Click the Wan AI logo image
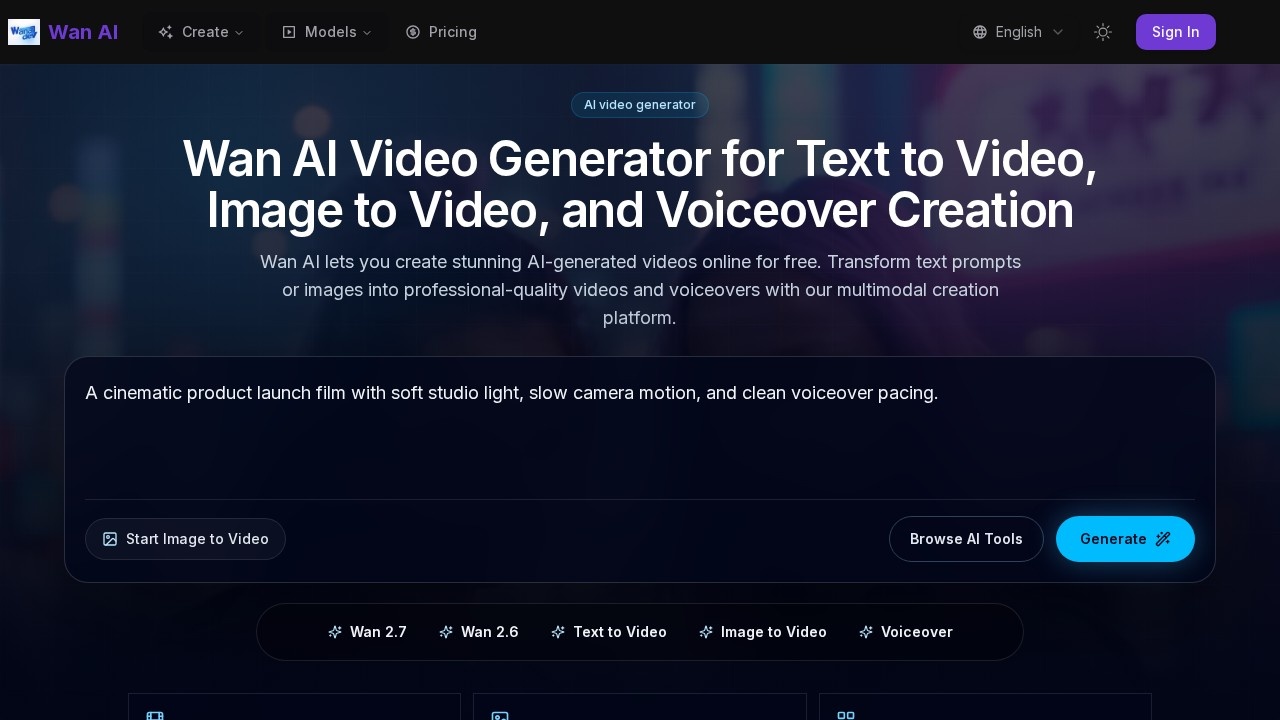 pos(24,32)
